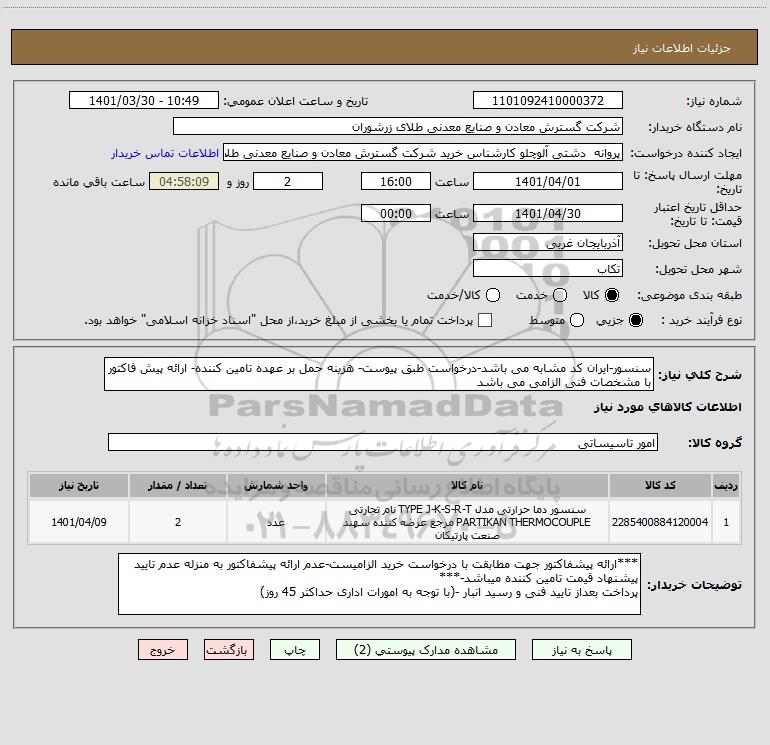The width and height of the screenshot is (770, 745).
Task: Click the اطلاعات کالاهای مورد نیاز heading
Action: click(667, 407)
